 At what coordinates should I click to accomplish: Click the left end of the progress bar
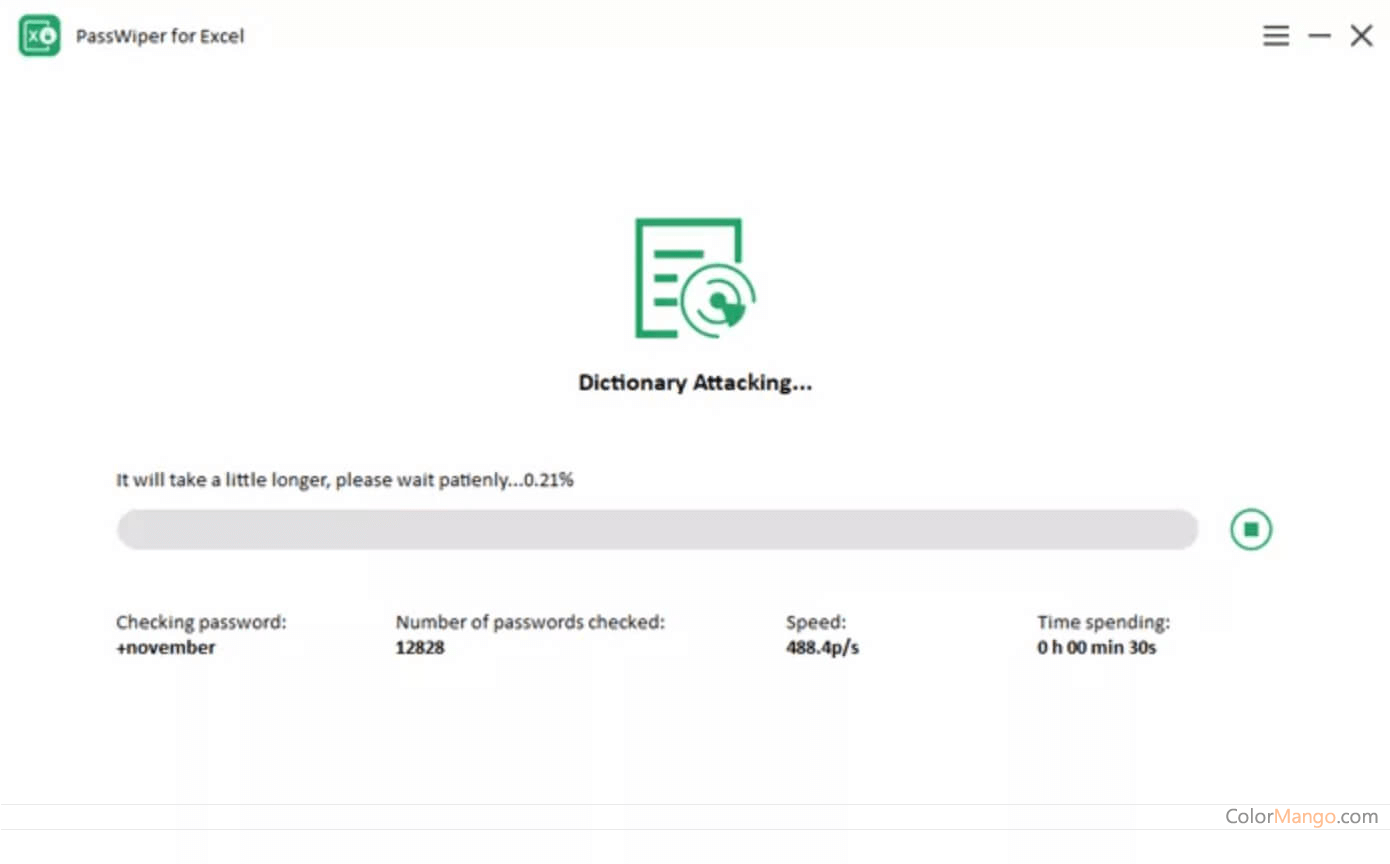click(x=130, y=529)
